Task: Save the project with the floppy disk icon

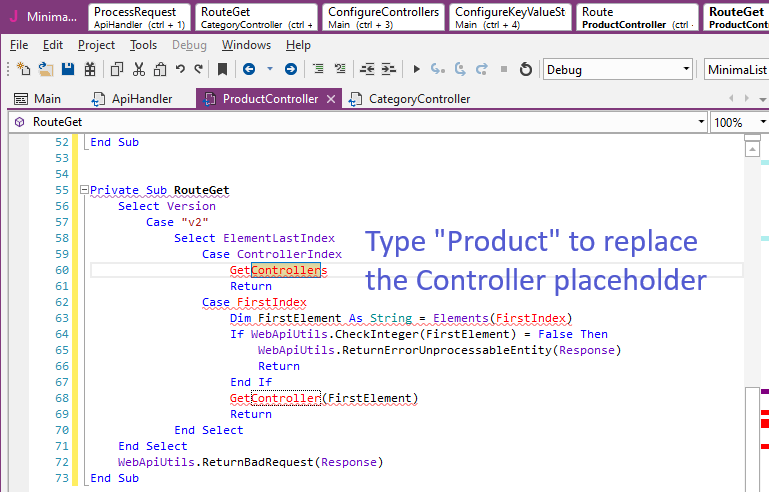Action: pos(68,69)
